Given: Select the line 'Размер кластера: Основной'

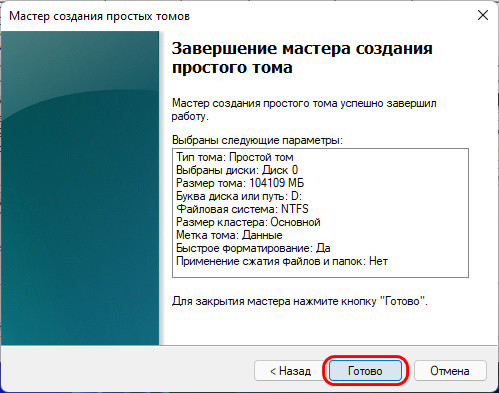Looking at the screenshot, I should [x=248, y=222].
